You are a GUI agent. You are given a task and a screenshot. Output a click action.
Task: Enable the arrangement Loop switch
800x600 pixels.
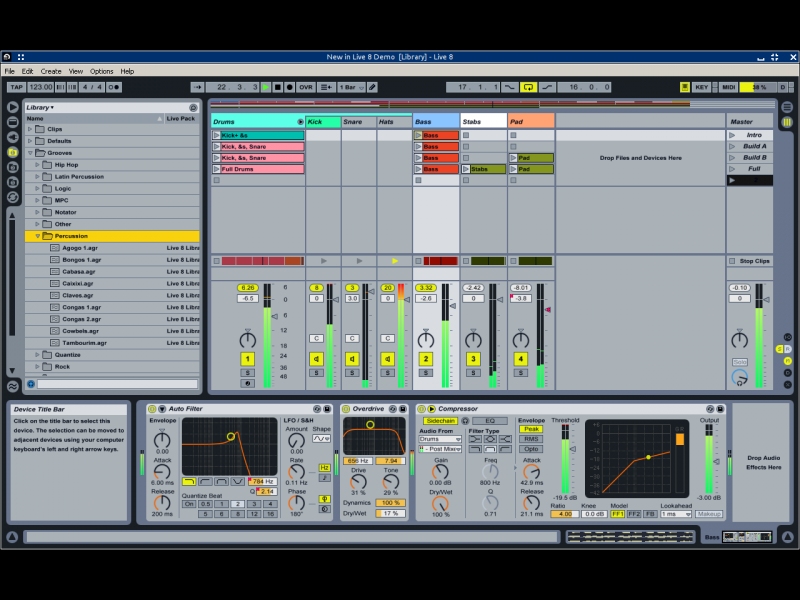pyautogui.click(x=528, y=87)
